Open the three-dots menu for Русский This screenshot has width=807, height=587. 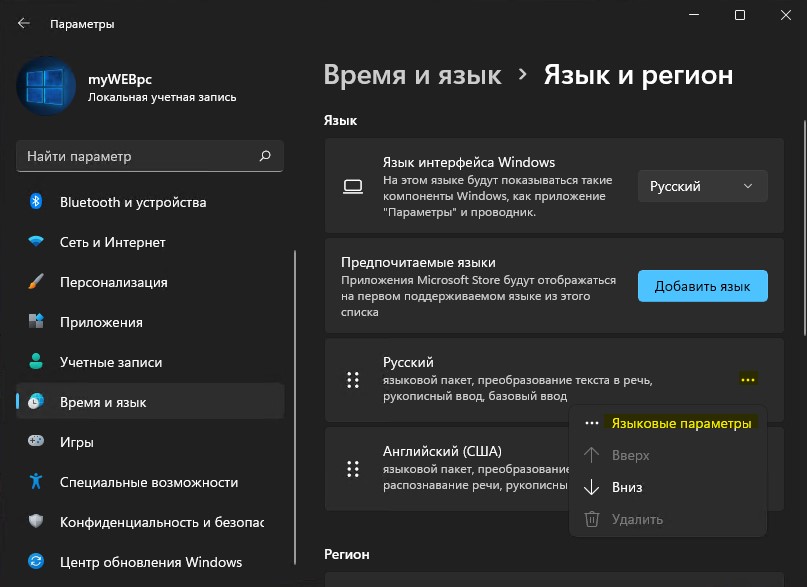[748, 380]
